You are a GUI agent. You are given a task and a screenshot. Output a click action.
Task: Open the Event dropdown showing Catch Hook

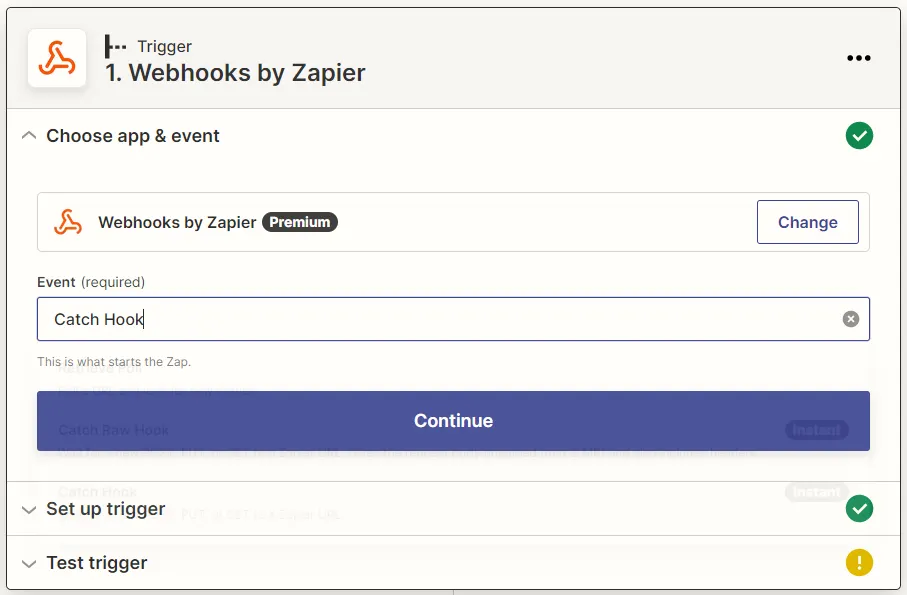(440, 319)
